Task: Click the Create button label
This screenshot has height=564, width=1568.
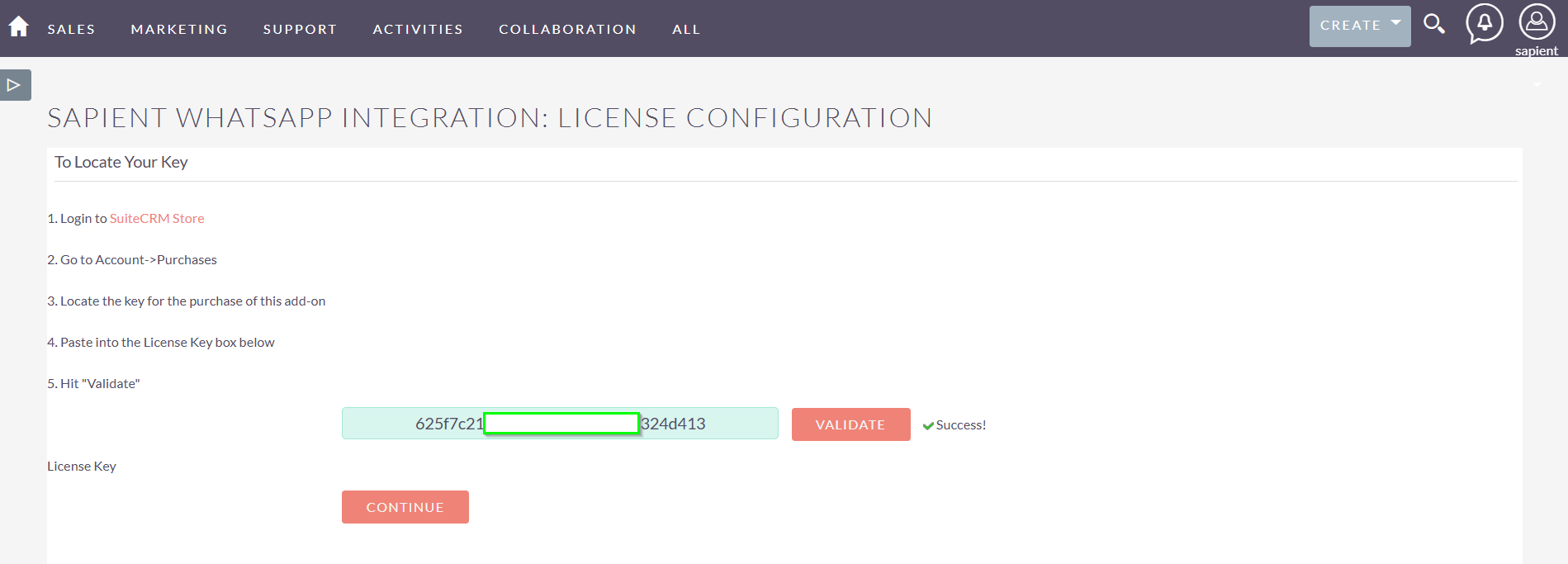Action: (1350, 26)
